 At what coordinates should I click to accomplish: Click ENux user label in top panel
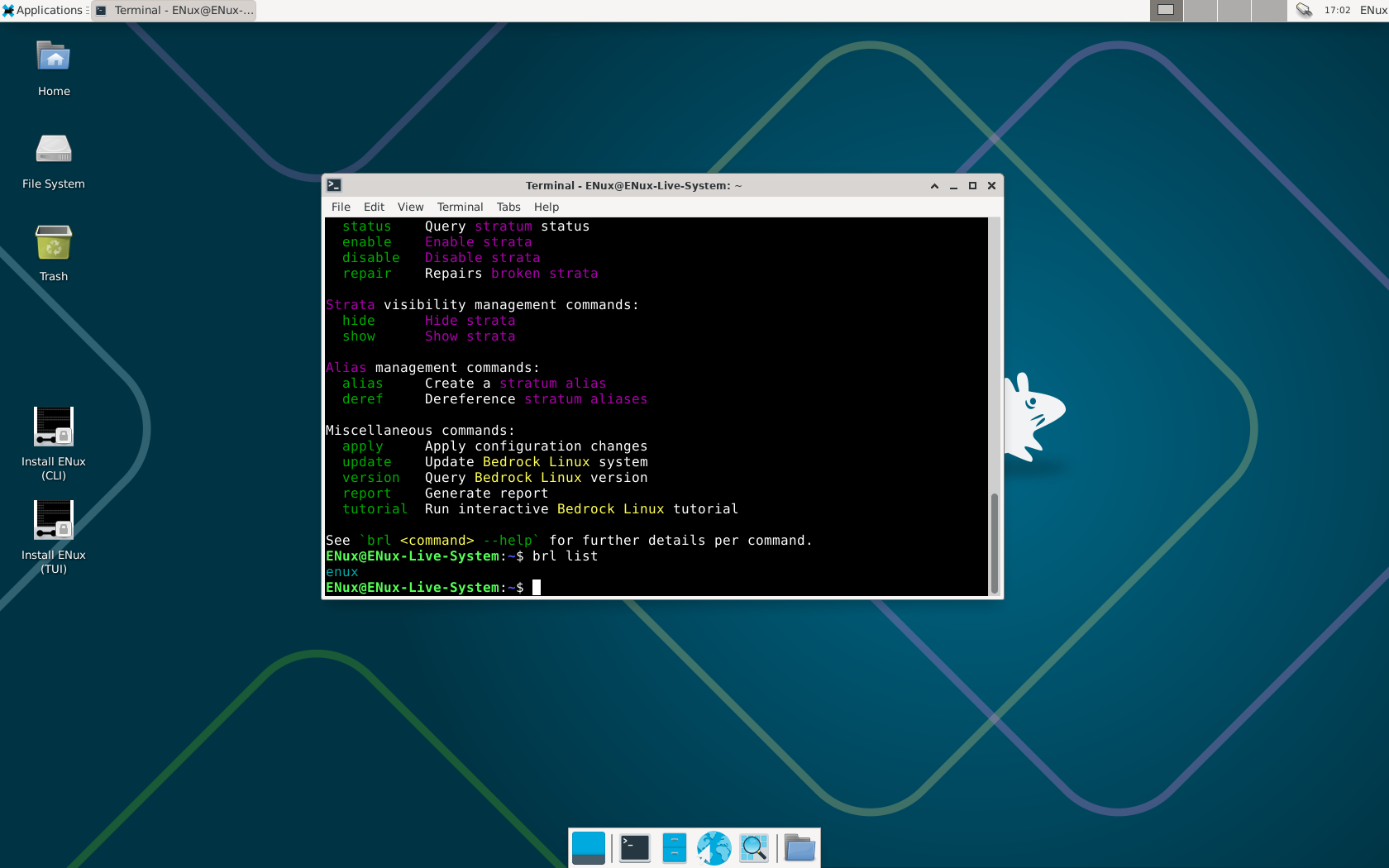click(1373, 10)
